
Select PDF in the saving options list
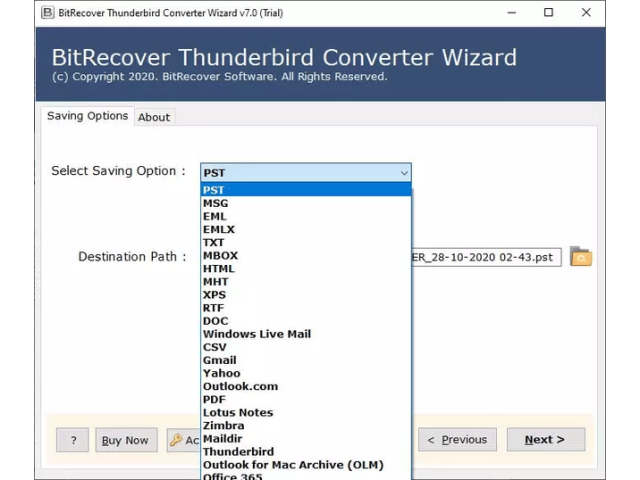[215, 399]
